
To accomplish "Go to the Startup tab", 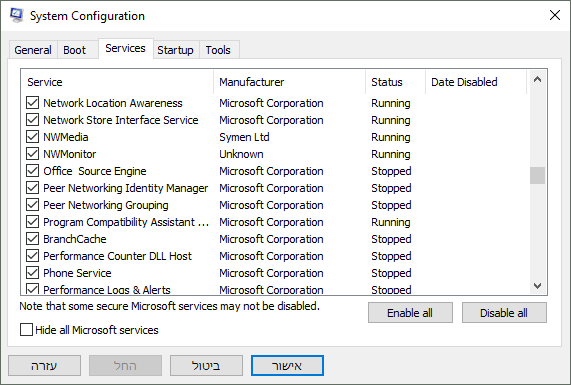I will pyautogui.click(x=175, y=50).
